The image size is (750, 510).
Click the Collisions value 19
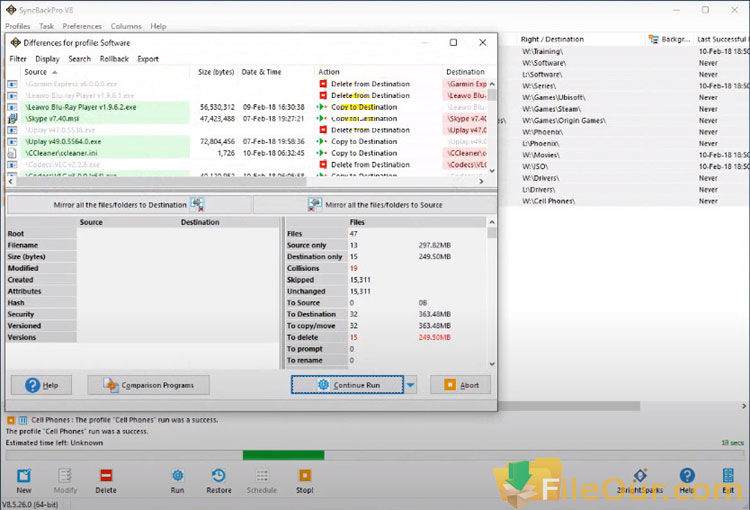coord(353,268)
